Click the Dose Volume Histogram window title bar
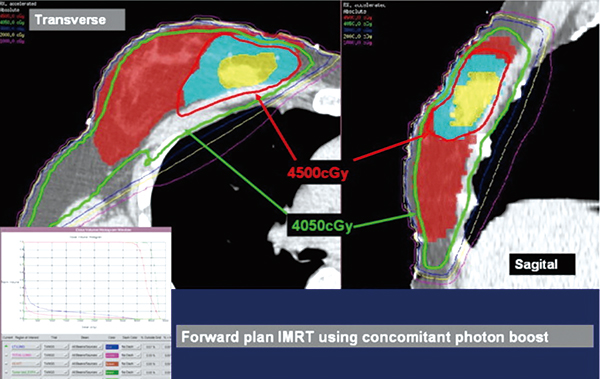The width and height of the screenshot is (600, 379). [86, 229]
